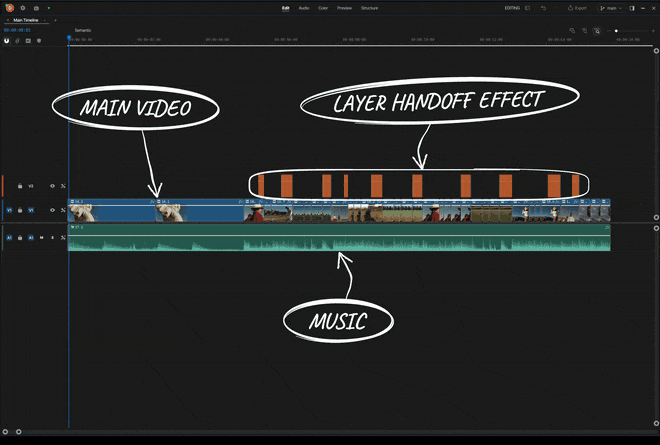
Task: Click fx badge on first statue clip
Action: tap(152, 202)
